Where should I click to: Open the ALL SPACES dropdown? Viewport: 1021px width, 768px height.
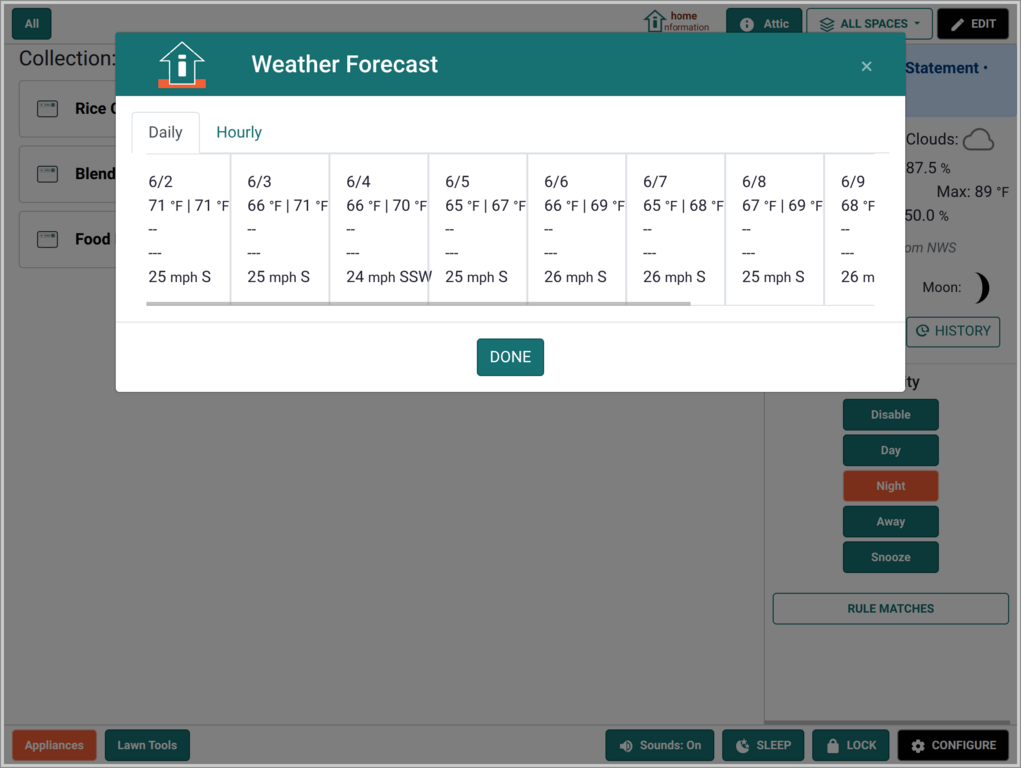click(869, 24)
